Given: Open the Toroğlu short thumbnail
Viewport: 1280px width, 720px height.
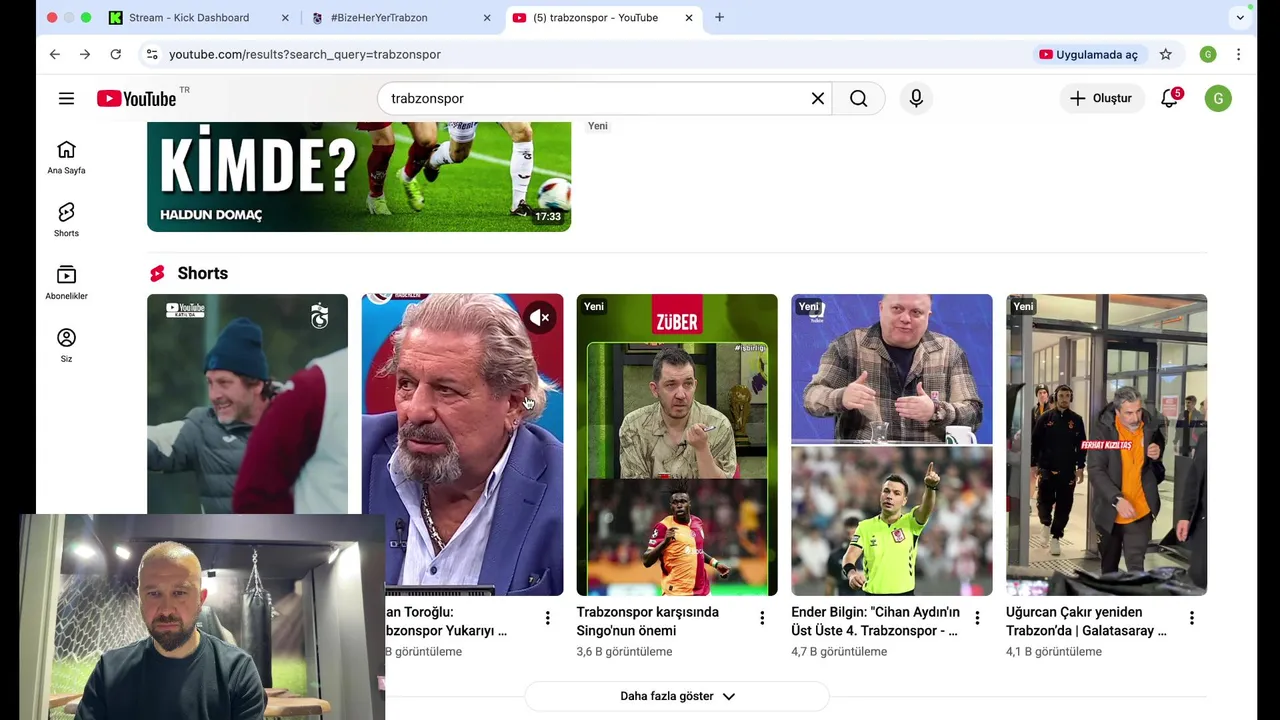Looking at the screenshot, I should pos(462,444).
